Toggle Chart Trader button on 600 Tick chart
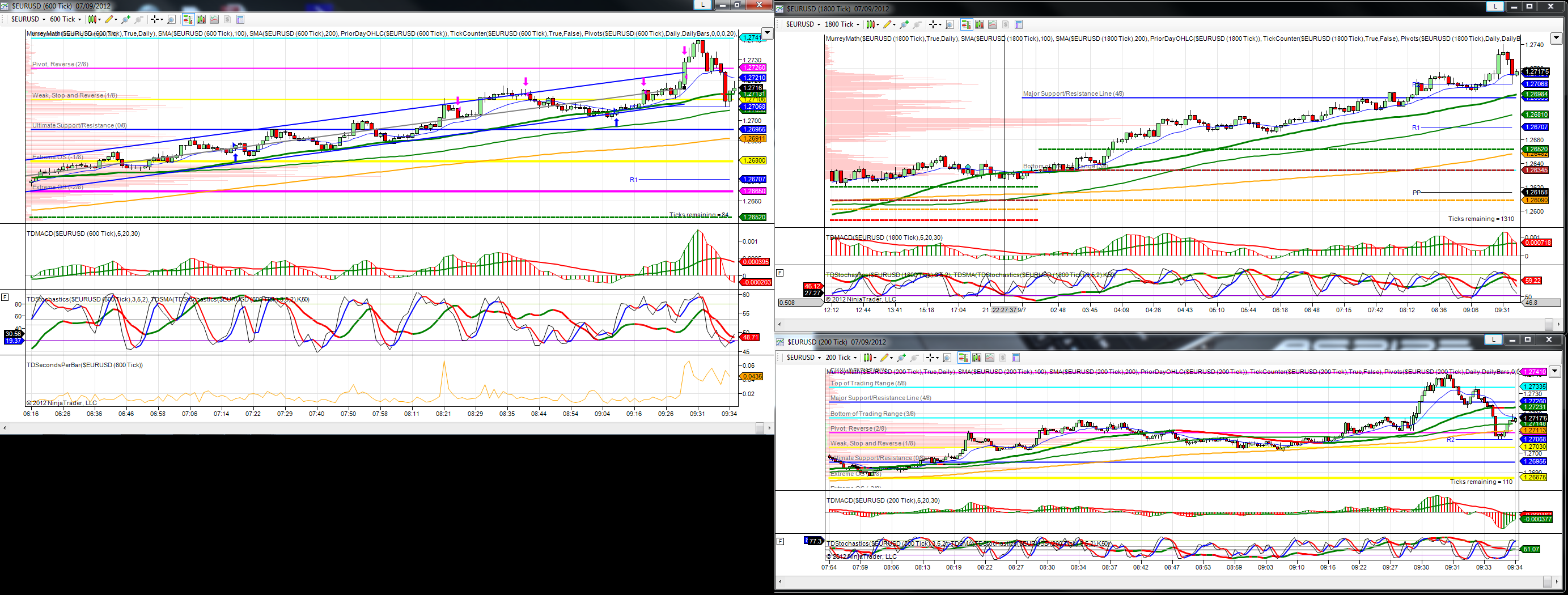1568x595 pixels. (189, 19)
